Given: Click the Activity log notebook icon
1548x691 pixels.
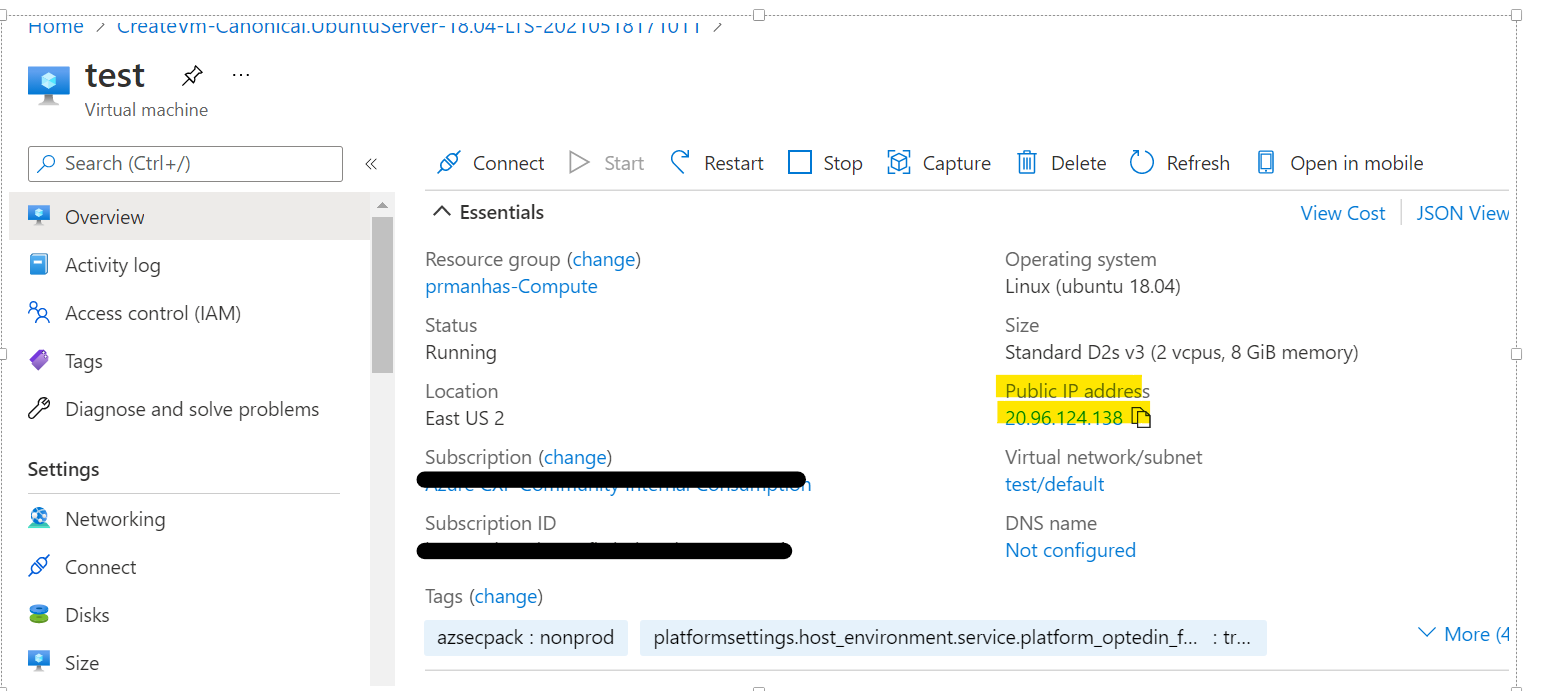Looking at the screenshot, I should click(39, 265).
